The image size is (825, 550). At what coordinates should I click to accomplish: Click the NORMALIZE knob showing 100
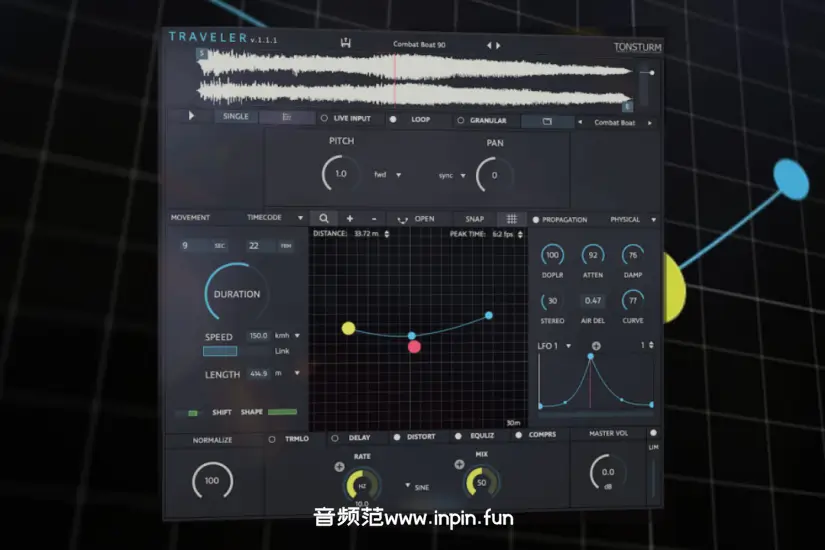[x=212, y=480]
